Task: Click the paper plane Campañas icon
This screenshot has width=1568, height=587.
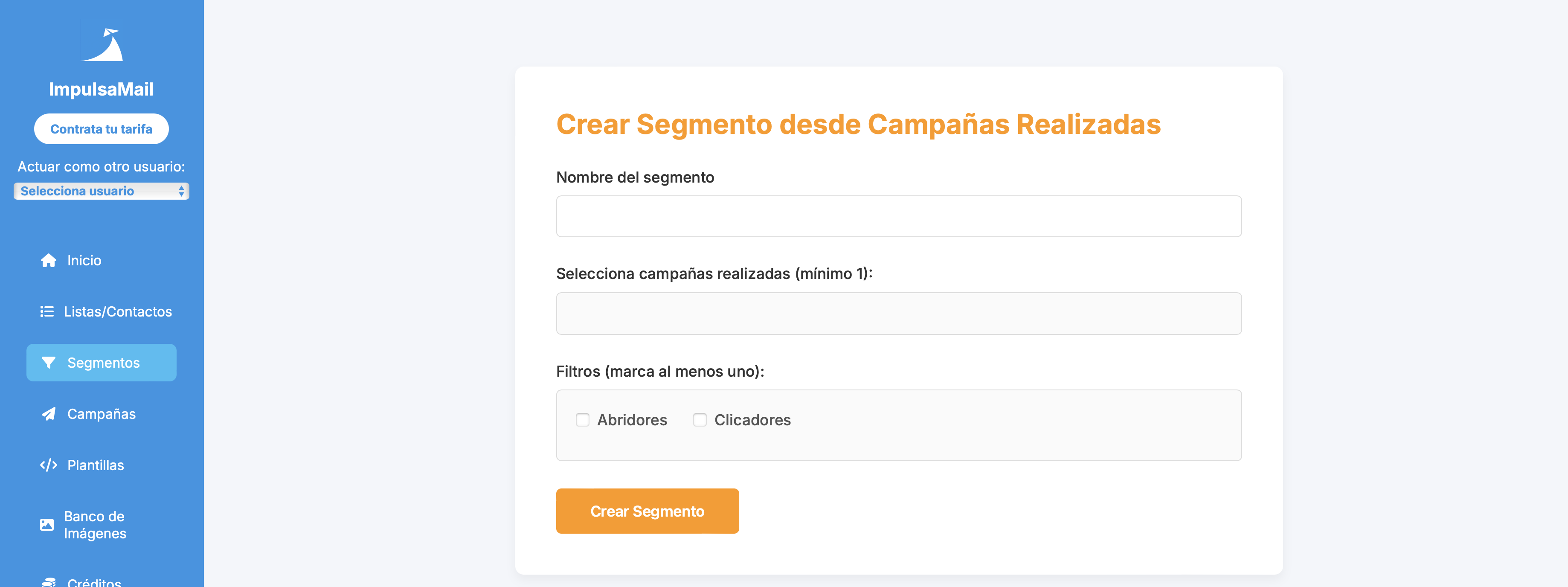Action: pos(48,414)
